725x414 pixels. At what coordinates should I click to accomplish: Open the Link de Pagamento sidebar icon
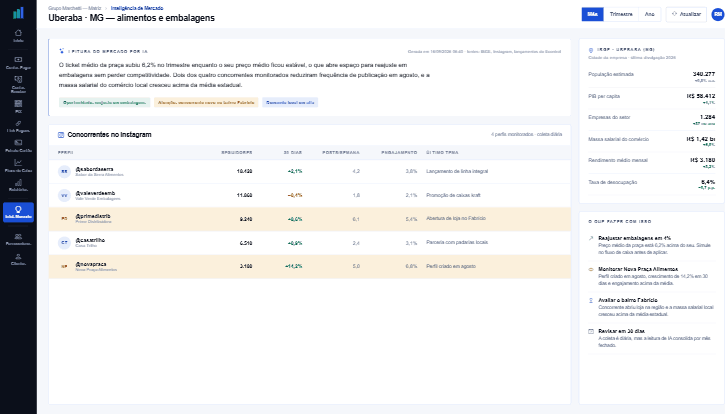(18, 126)
